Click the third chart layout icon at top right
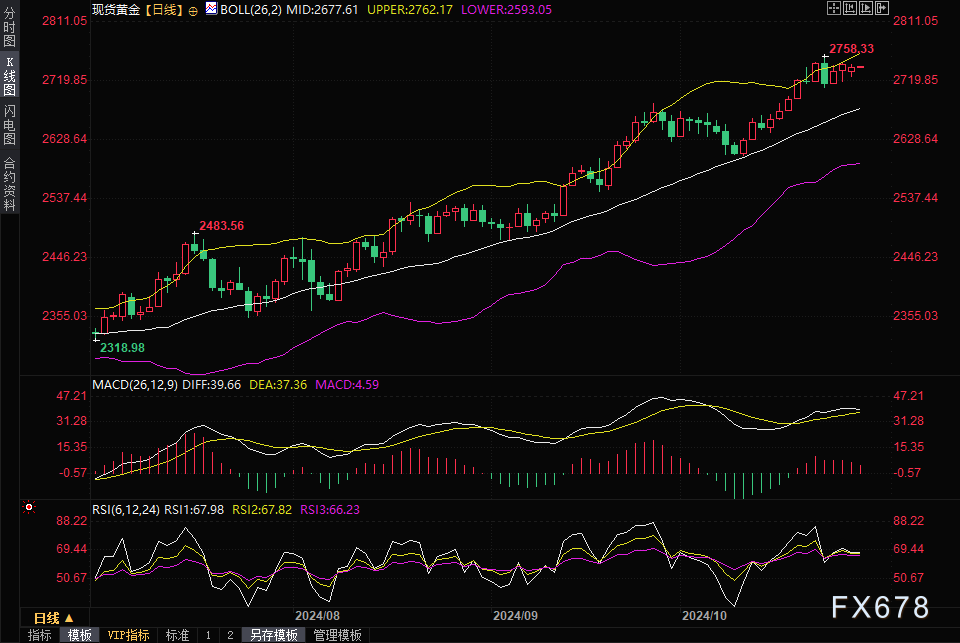Screen dimensions: 960x643 pyautogui.click(x=866, y=8)
